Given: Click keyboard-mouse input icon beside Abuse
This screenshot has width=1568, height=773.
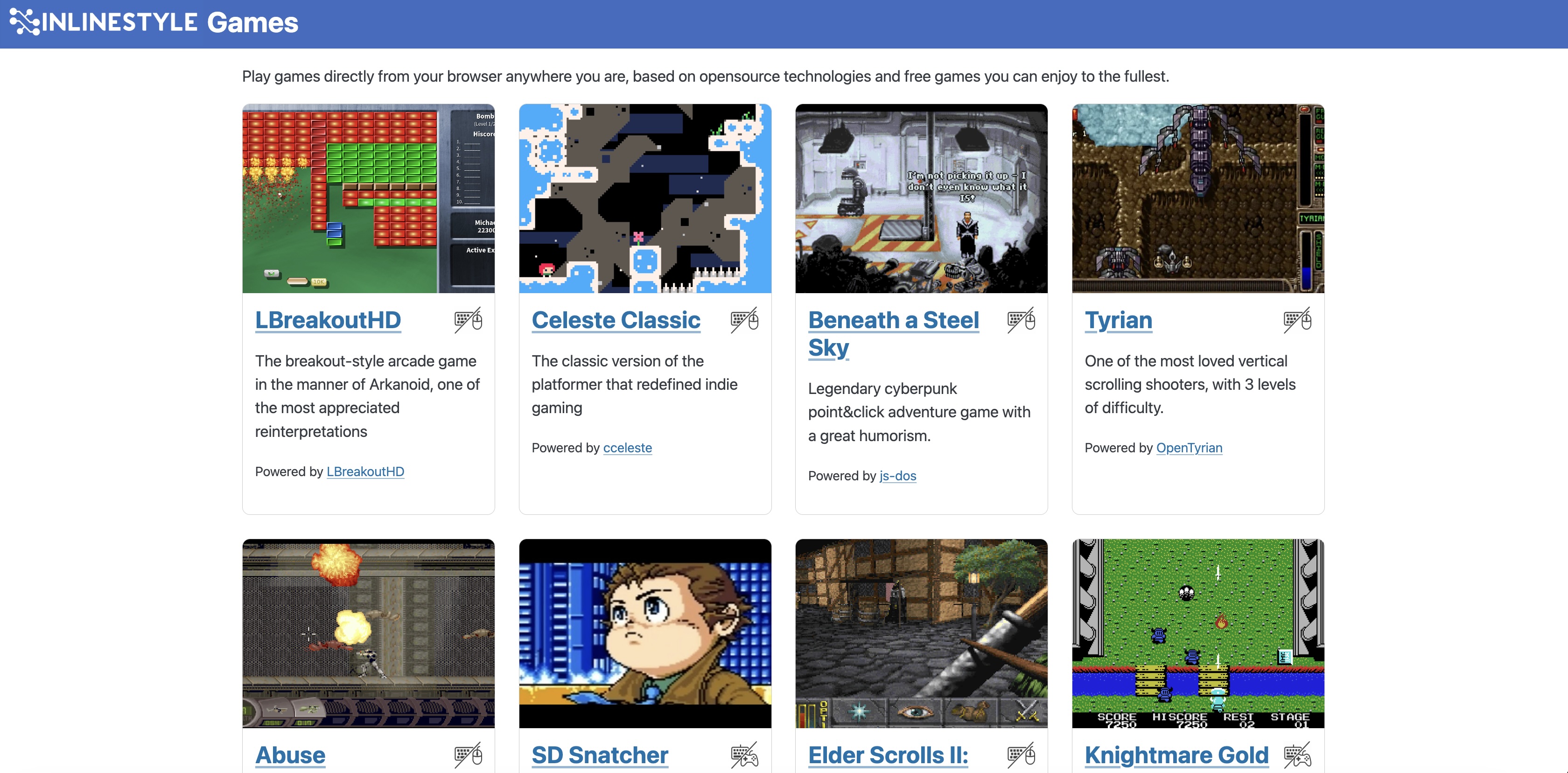Looking at the screenshot, I should click(468, 755).
